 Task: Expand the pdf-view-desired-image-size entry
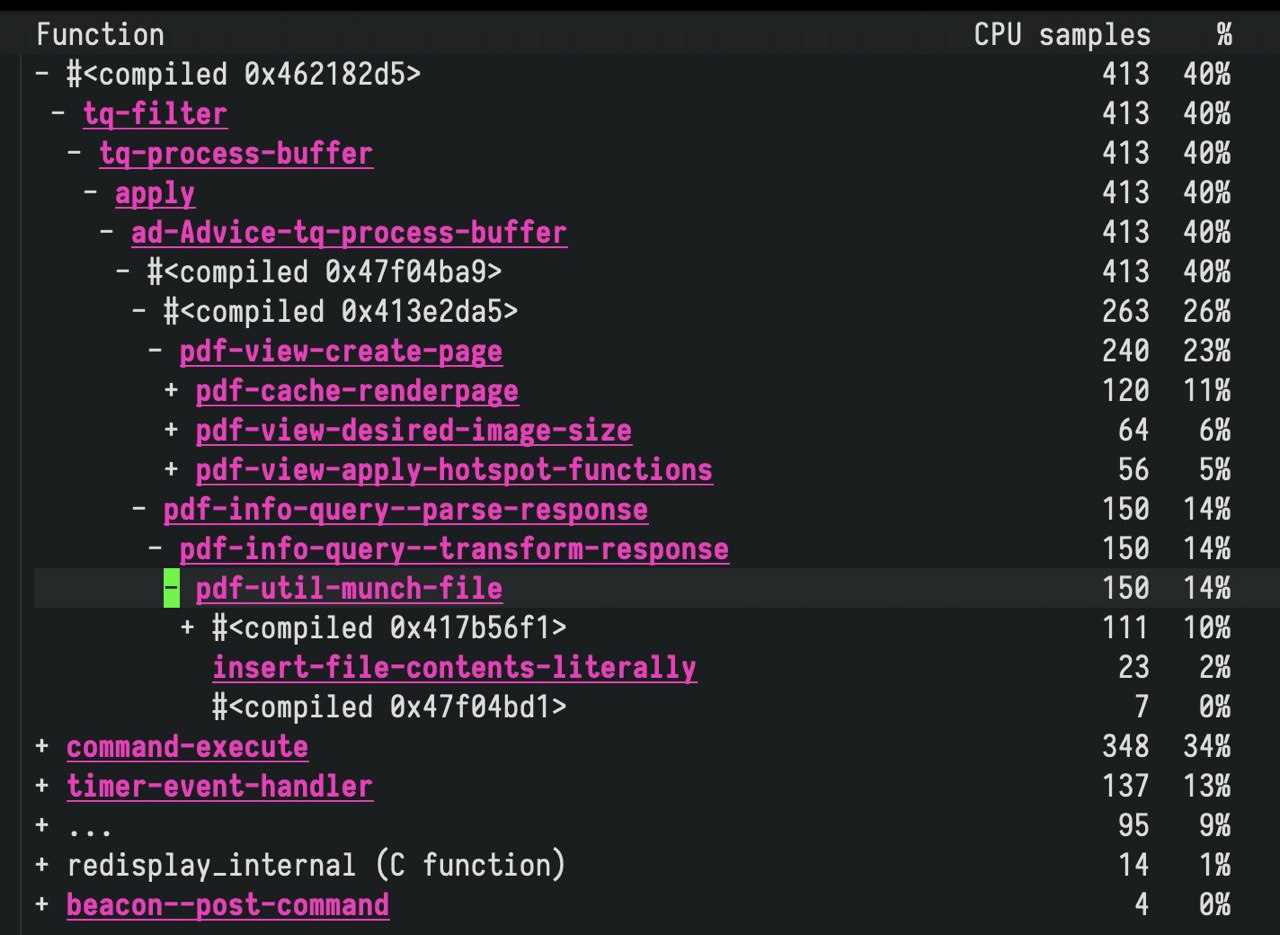171,431
